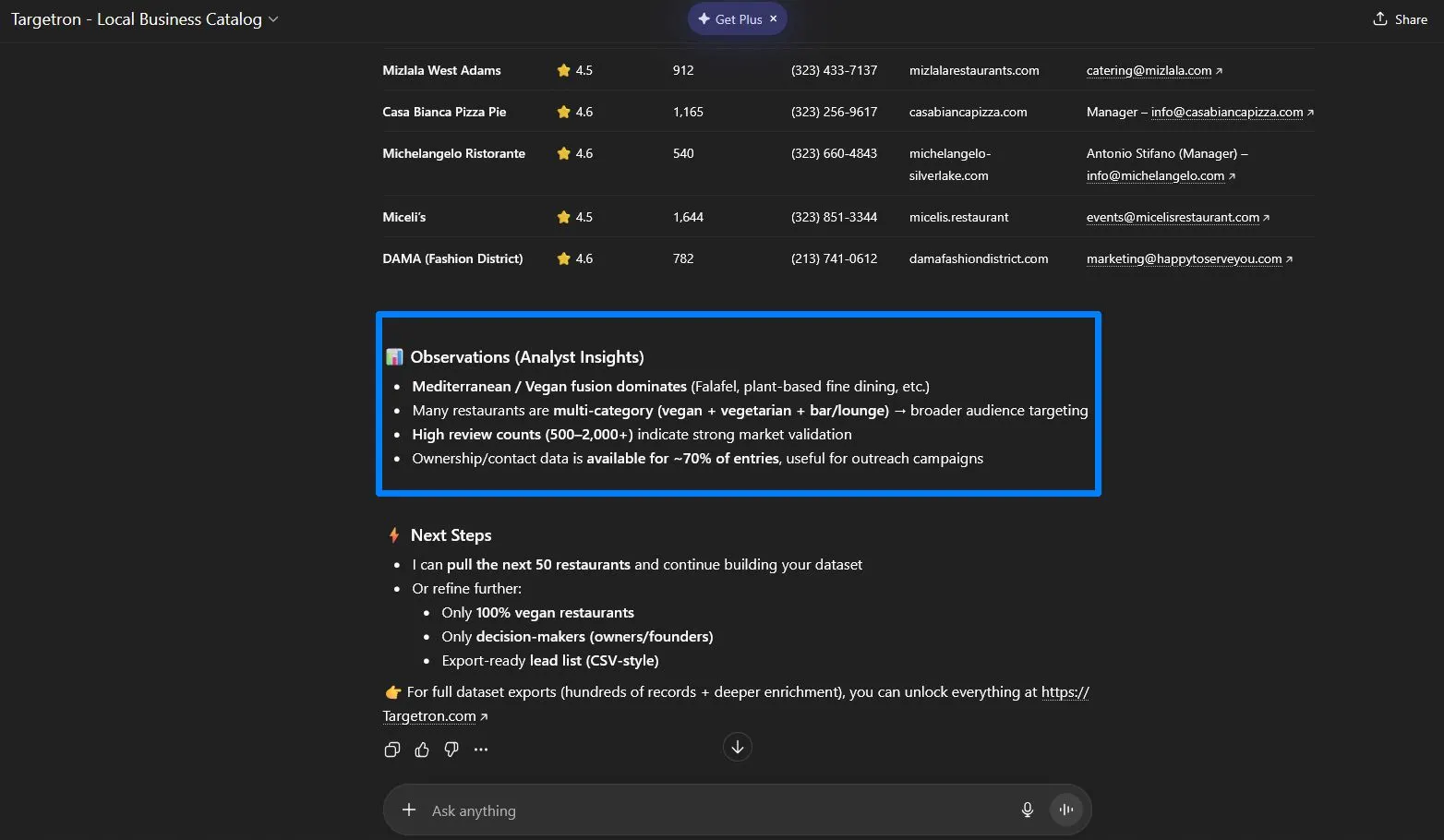Open events@micelisrestaurant.com email link

pos(1173,218)
